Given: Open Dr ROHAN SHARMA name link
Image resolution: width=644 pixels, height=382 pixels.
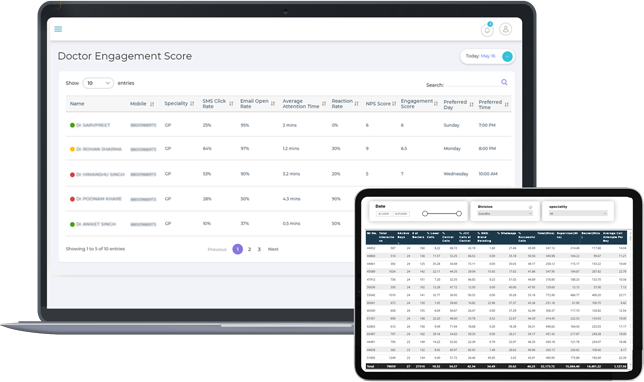Looking at the screenshot, I should coord(99,149).
